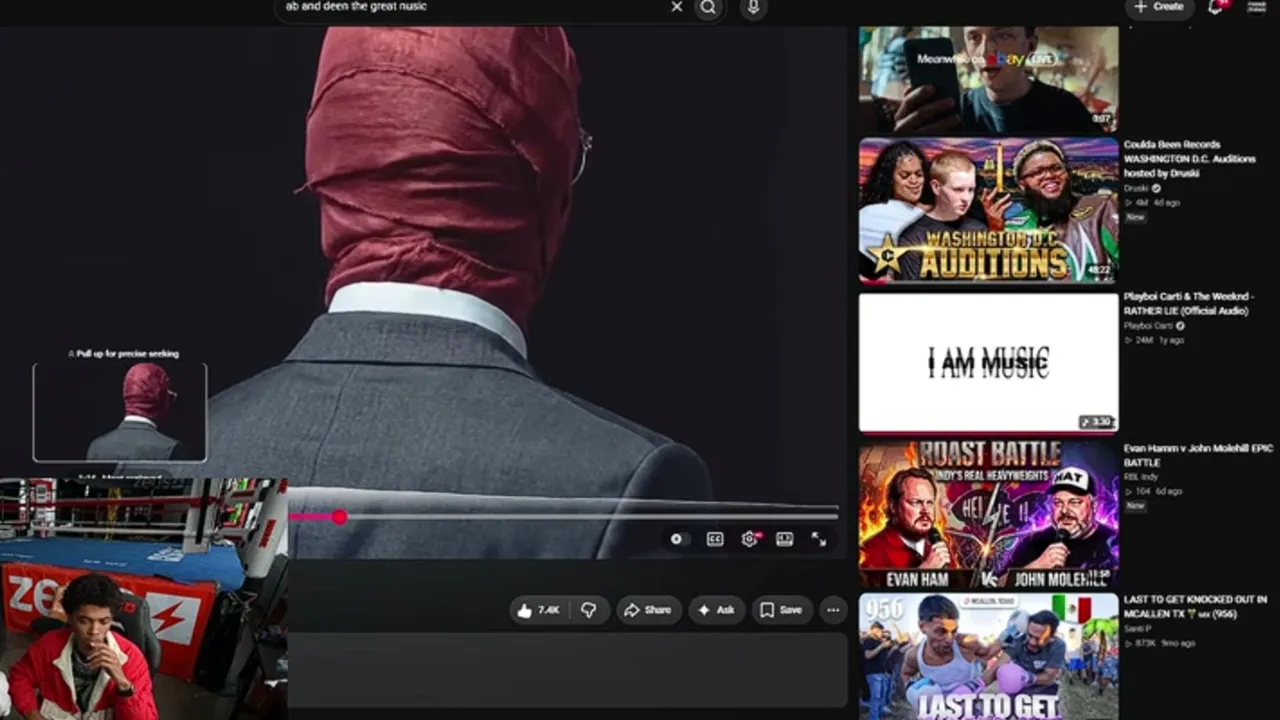Open the three-dot more actions menu

(833, 610)
